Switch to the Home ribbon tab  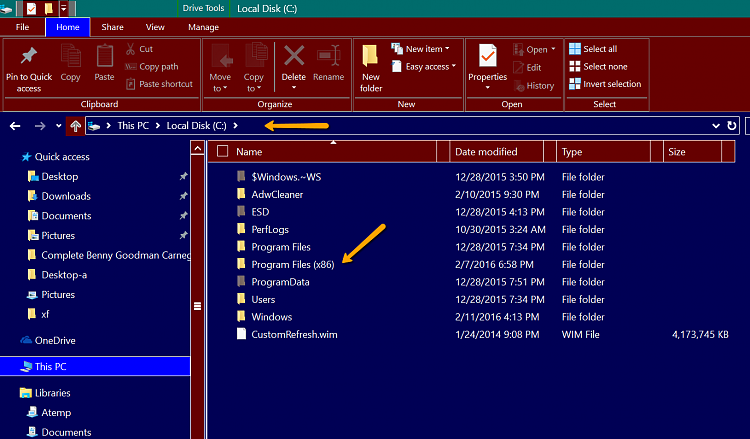(x=67, y=27)
